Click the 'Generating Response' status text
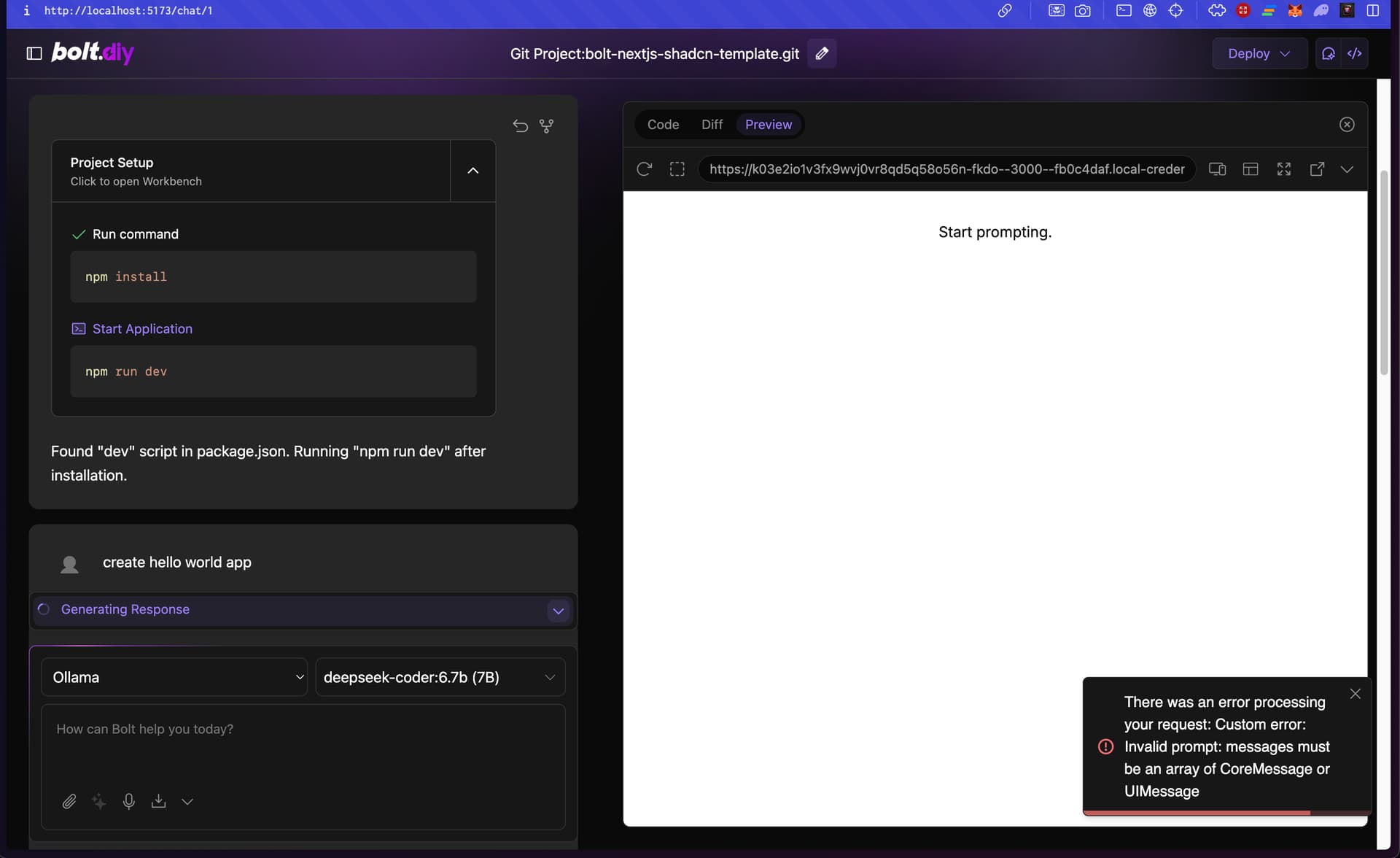 [125, 609]
